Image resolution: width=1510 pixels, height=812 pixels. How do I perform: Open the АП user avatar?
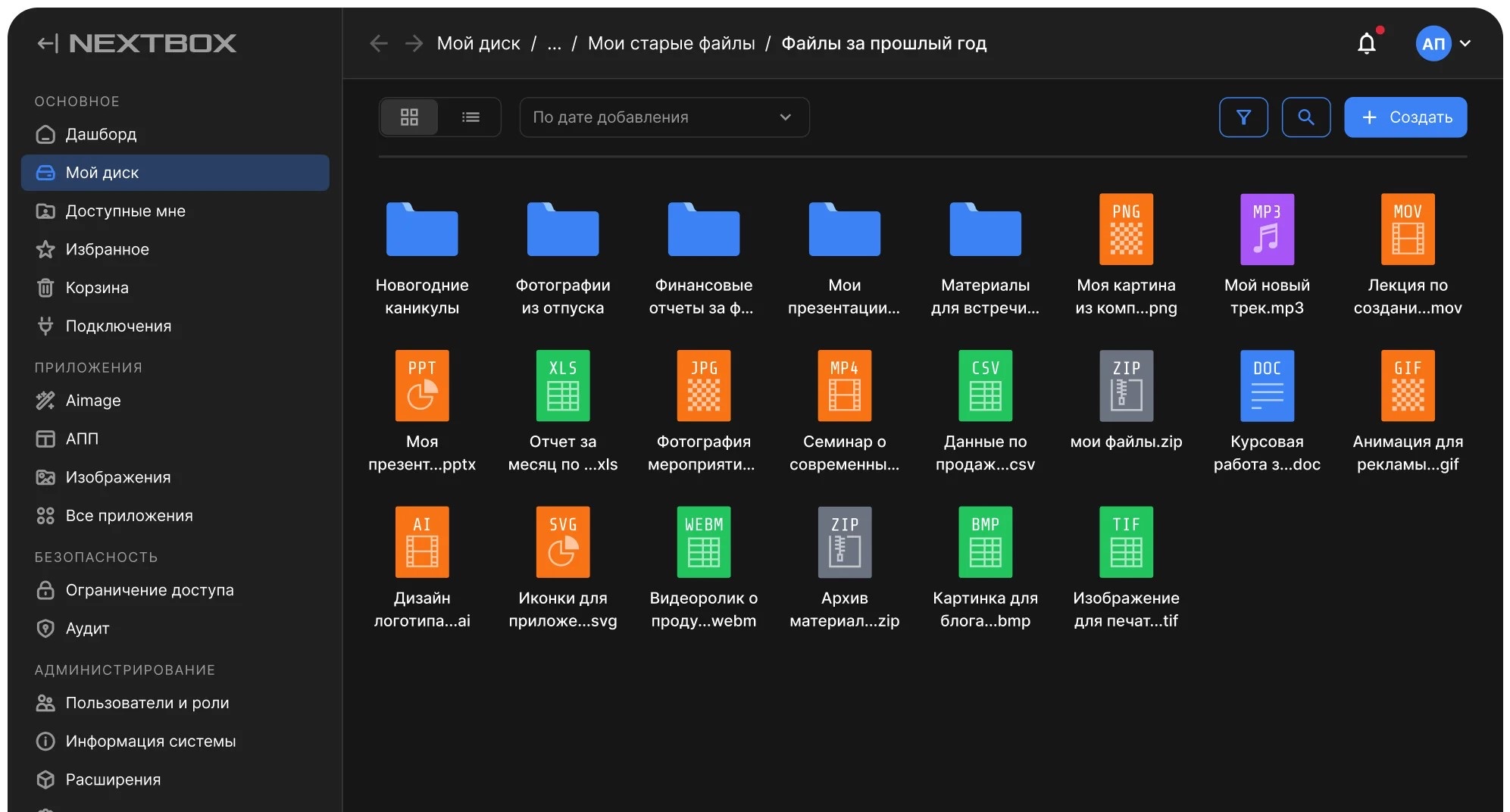(x=1433, y=43)
